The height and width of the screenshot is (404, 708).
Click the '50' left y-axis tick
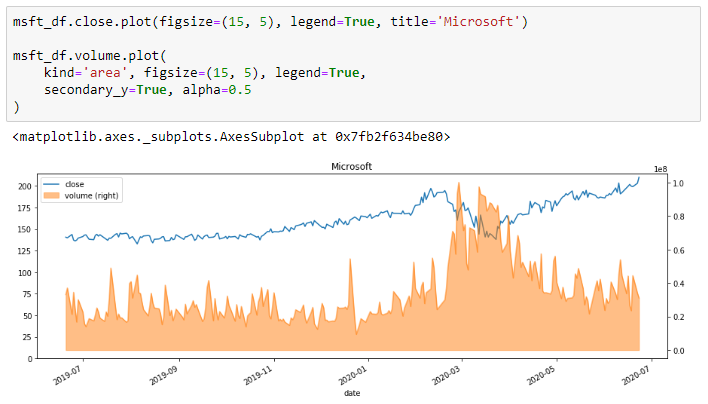tap(28, 316)
